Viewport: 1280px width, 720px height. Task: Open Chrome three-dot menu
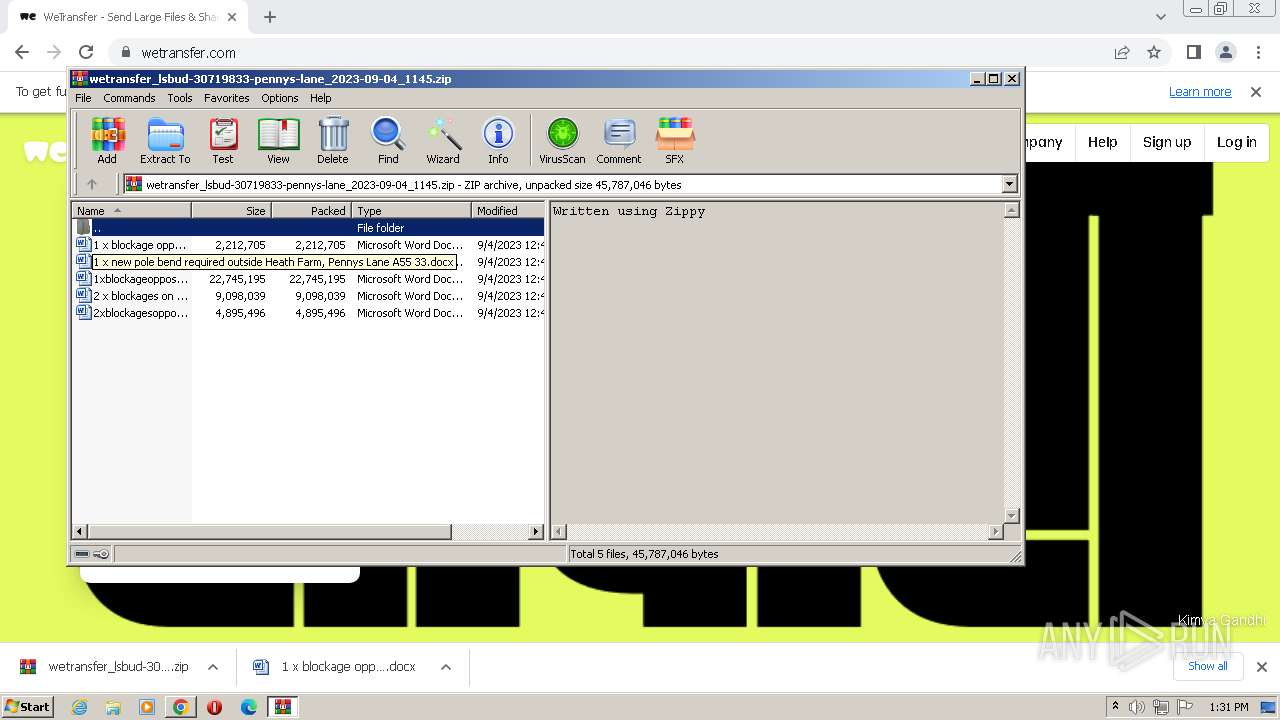pyautogui.click(x=1257, y=52)
